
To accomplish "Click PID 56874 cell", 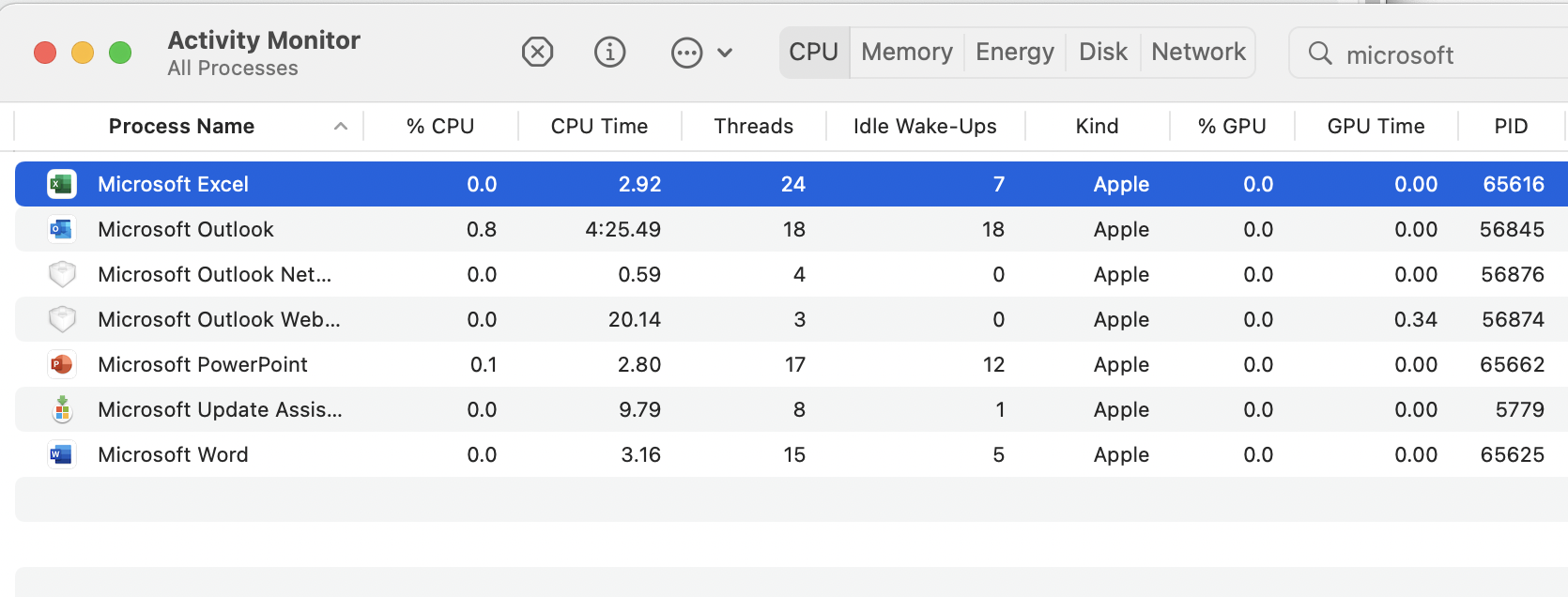I will click(x=1514, y=319).
